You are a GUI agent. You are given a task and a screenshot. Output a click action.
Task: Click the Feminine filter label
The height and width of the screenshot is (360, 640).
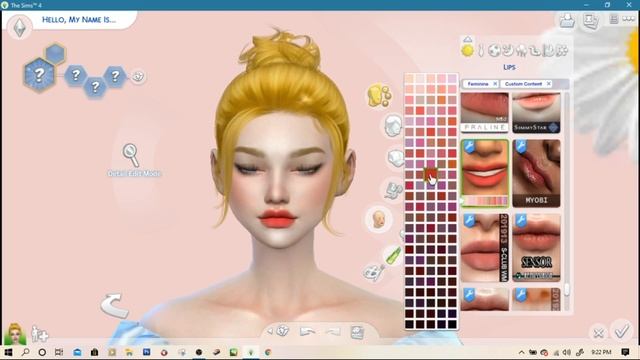(x=478, y=84)
